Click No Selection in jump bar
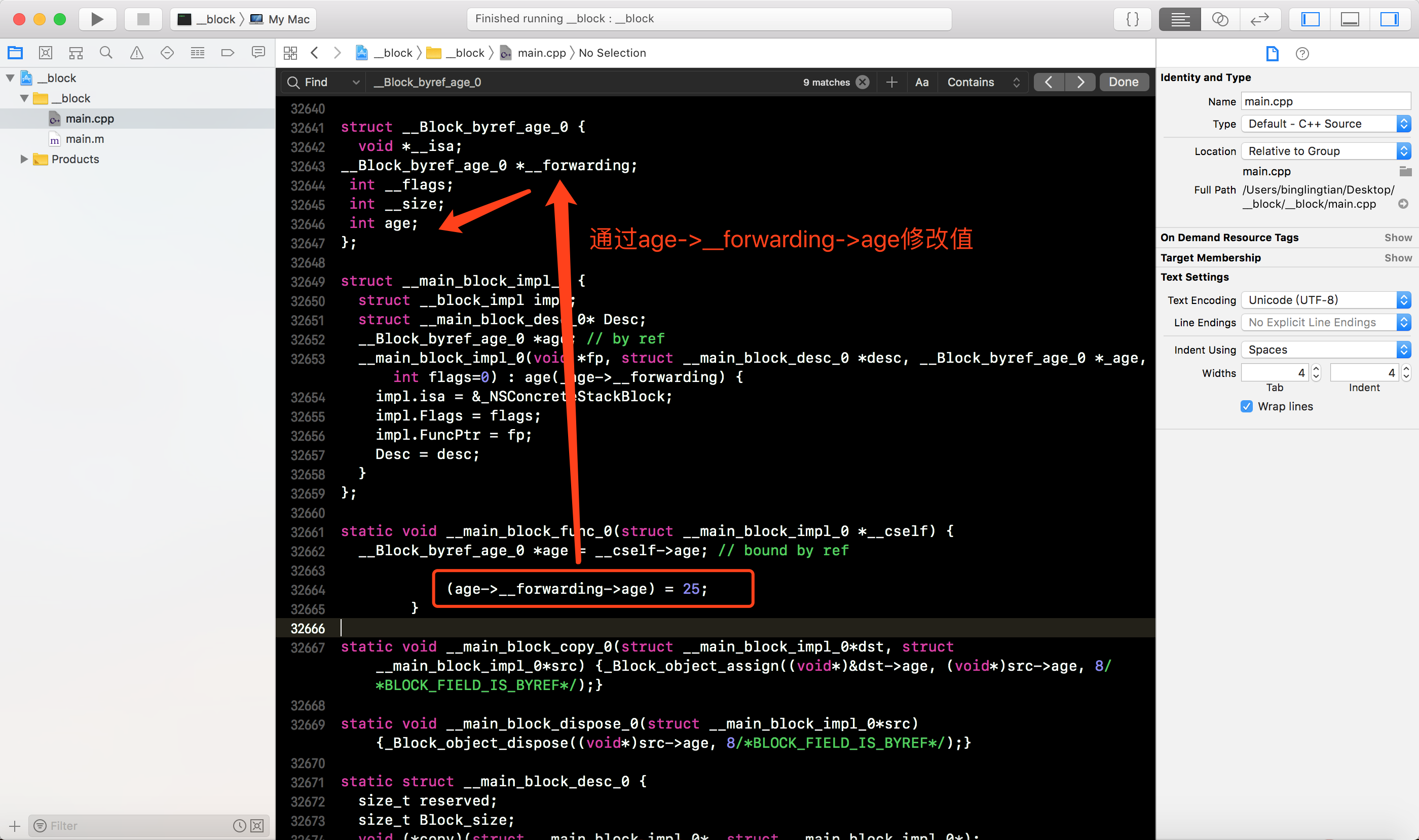 612,53
